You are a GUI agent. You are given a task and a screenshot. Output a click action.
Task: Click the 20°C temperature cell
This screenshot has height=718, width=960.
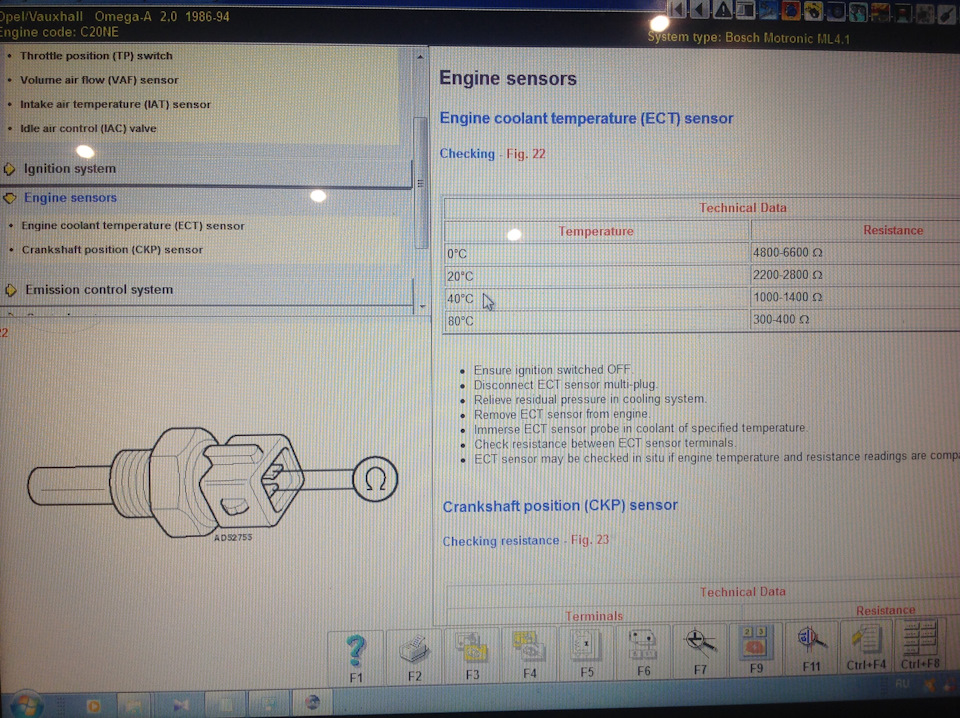(x=597, y=276)
